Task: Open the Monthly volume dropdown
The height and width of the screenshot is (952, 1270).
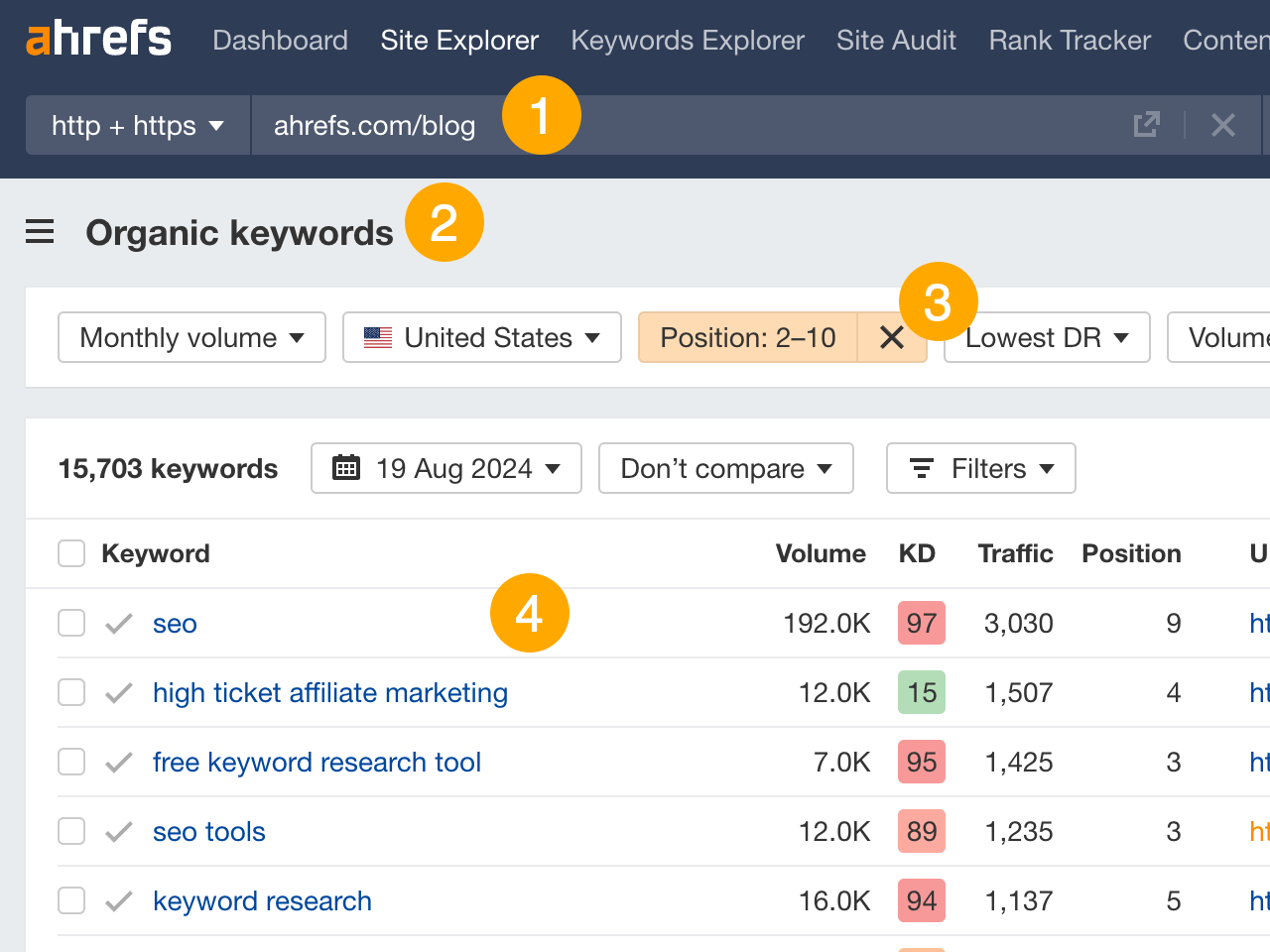Action: [190, 337]
